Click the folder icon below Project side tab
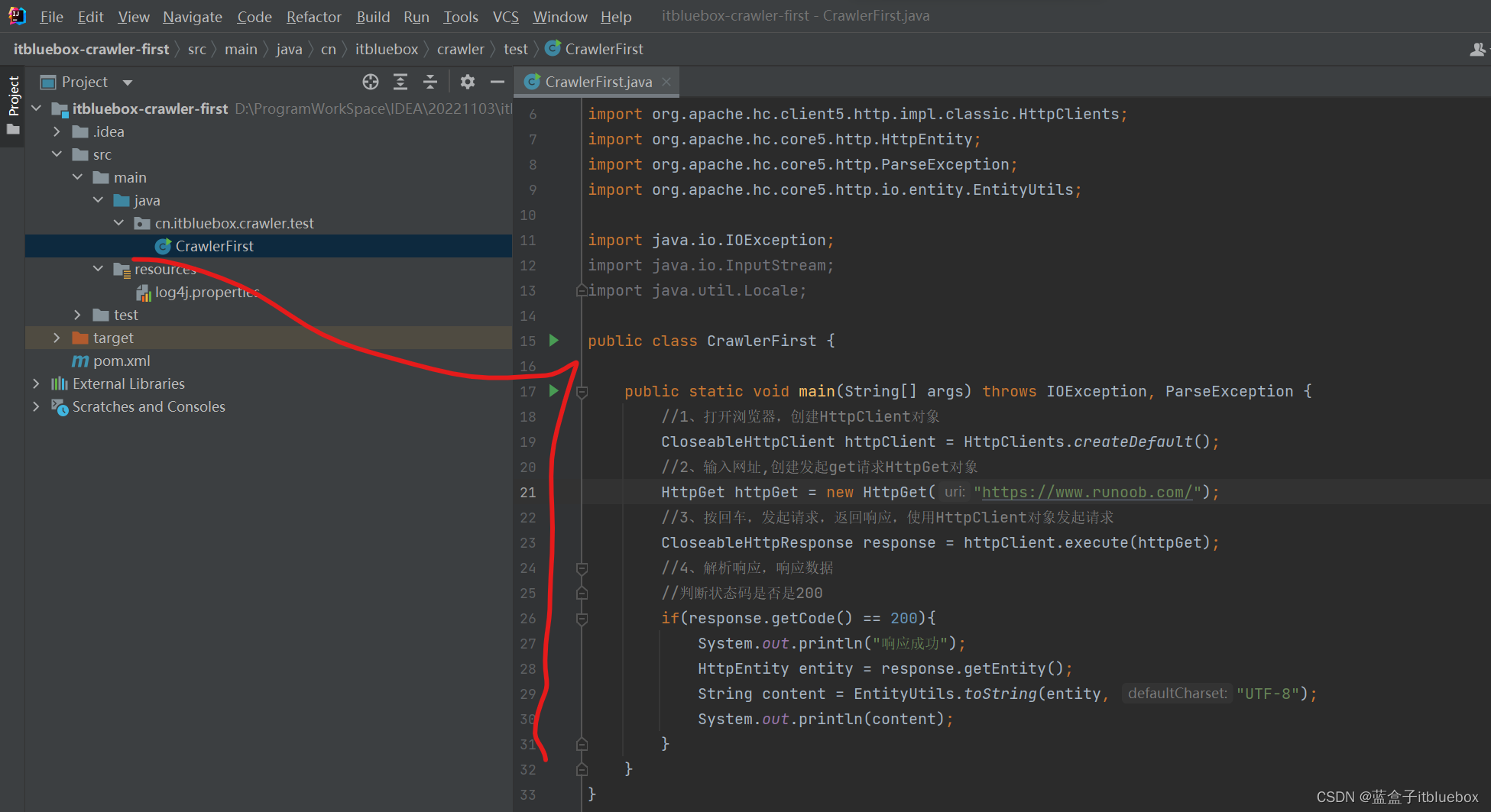 point(13,130)
